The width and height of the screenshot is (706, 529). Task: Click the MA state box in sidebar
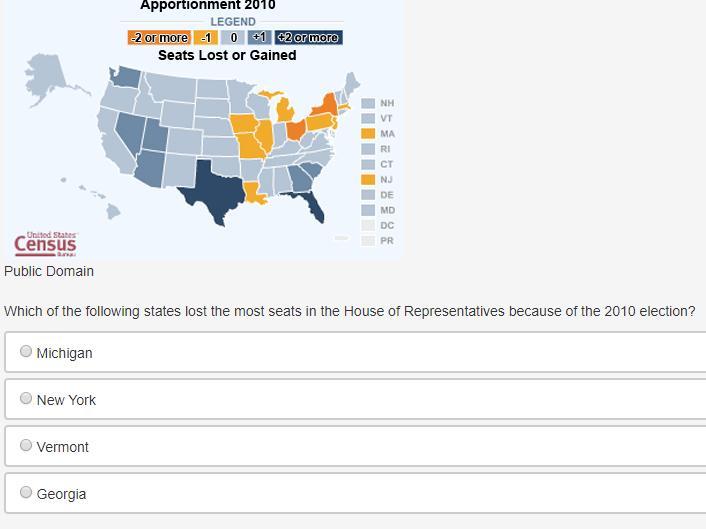tap(368, 134)
